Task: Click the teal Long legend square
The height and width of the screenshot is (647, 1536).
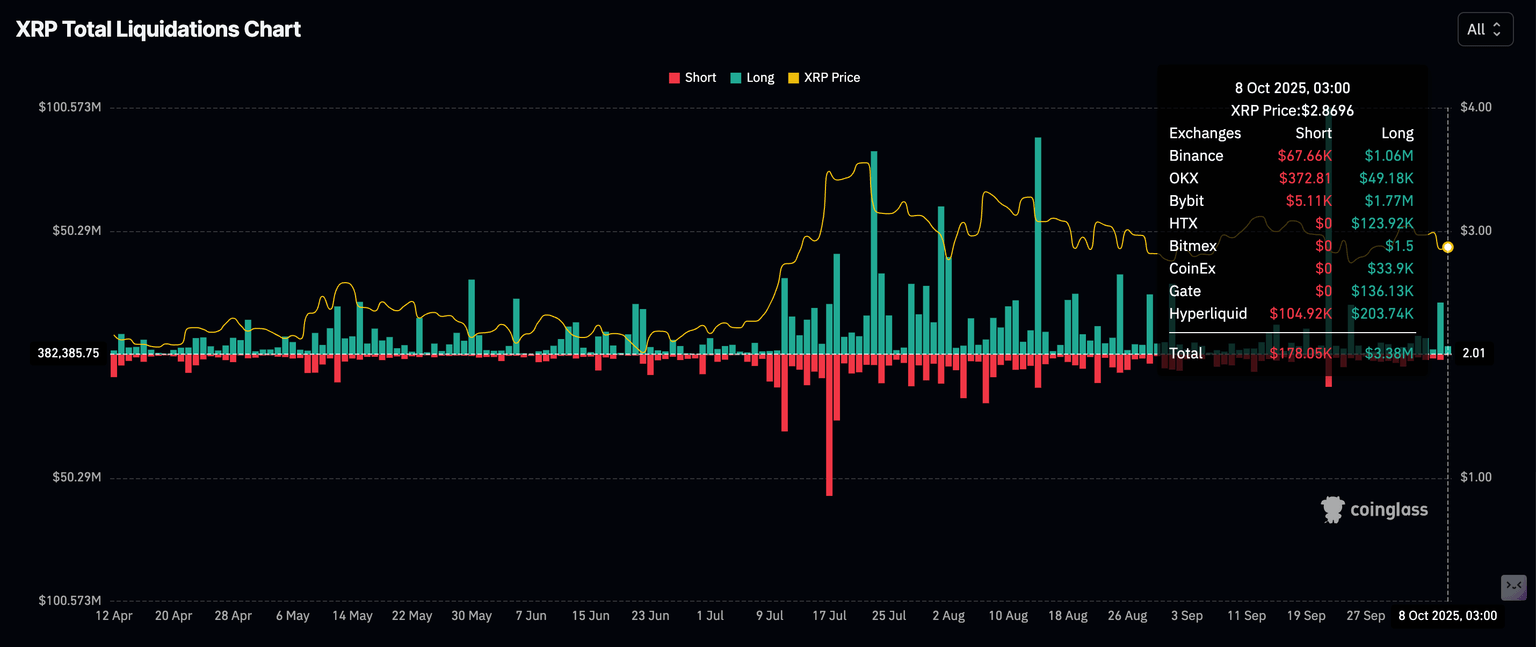Action: tap(735, 78)
